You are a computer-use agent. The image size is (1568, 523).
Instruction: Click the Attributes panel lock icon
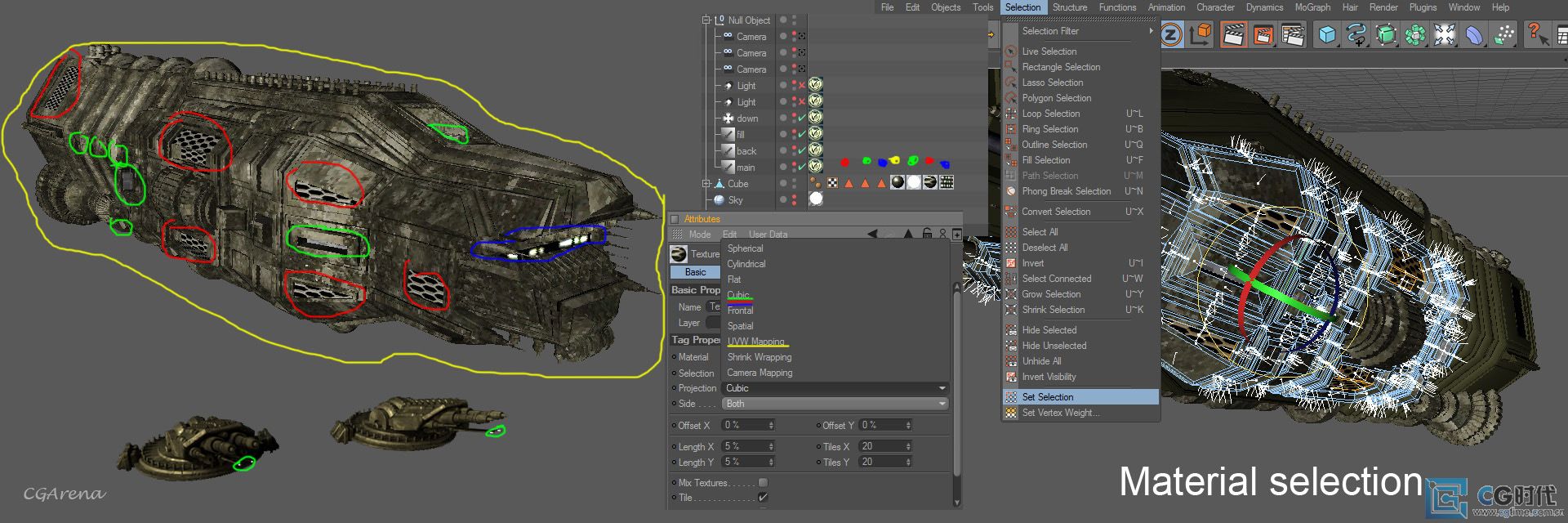tap(927, 234)
